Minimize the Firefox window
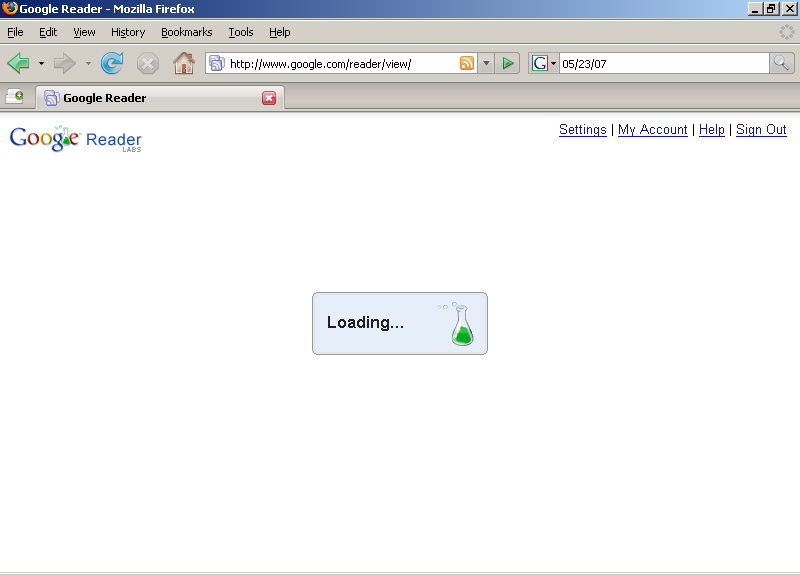800x576 pixels. click(755, 9)
